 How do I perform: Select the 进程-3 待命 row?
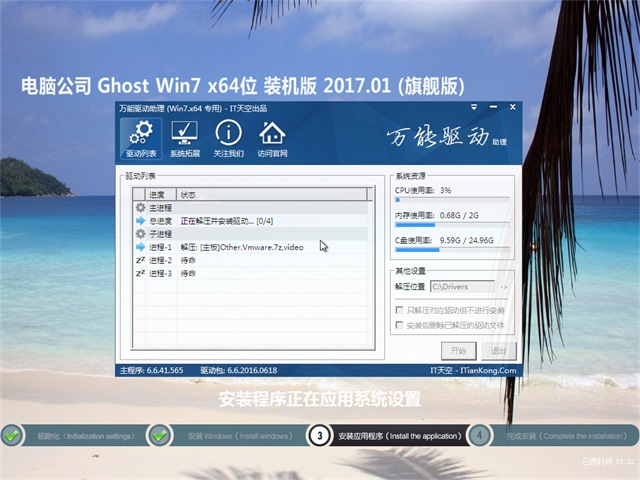pyautogui.click(x=253, y=273)
